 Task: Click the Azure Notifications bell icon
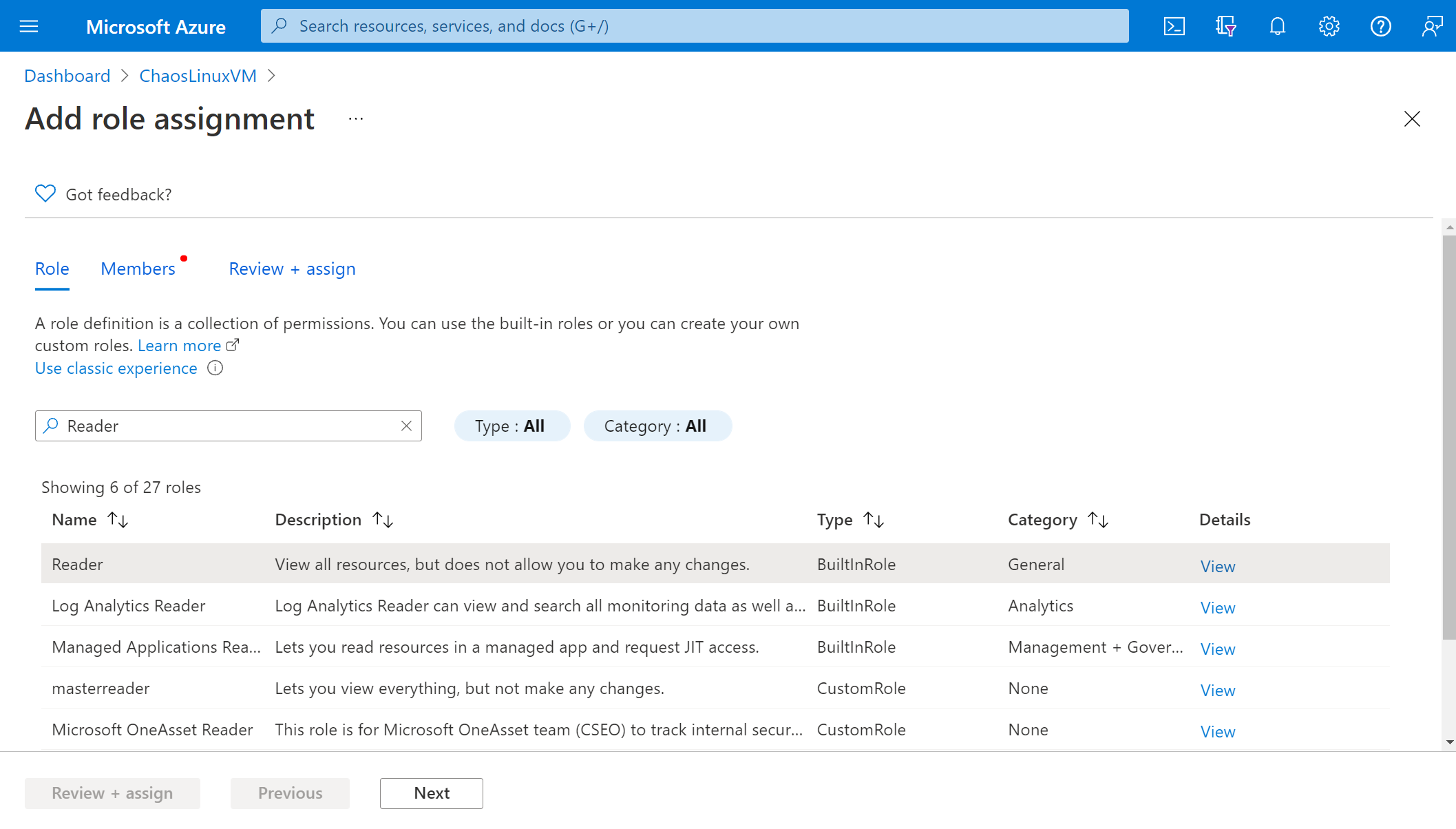point(1278,26)
